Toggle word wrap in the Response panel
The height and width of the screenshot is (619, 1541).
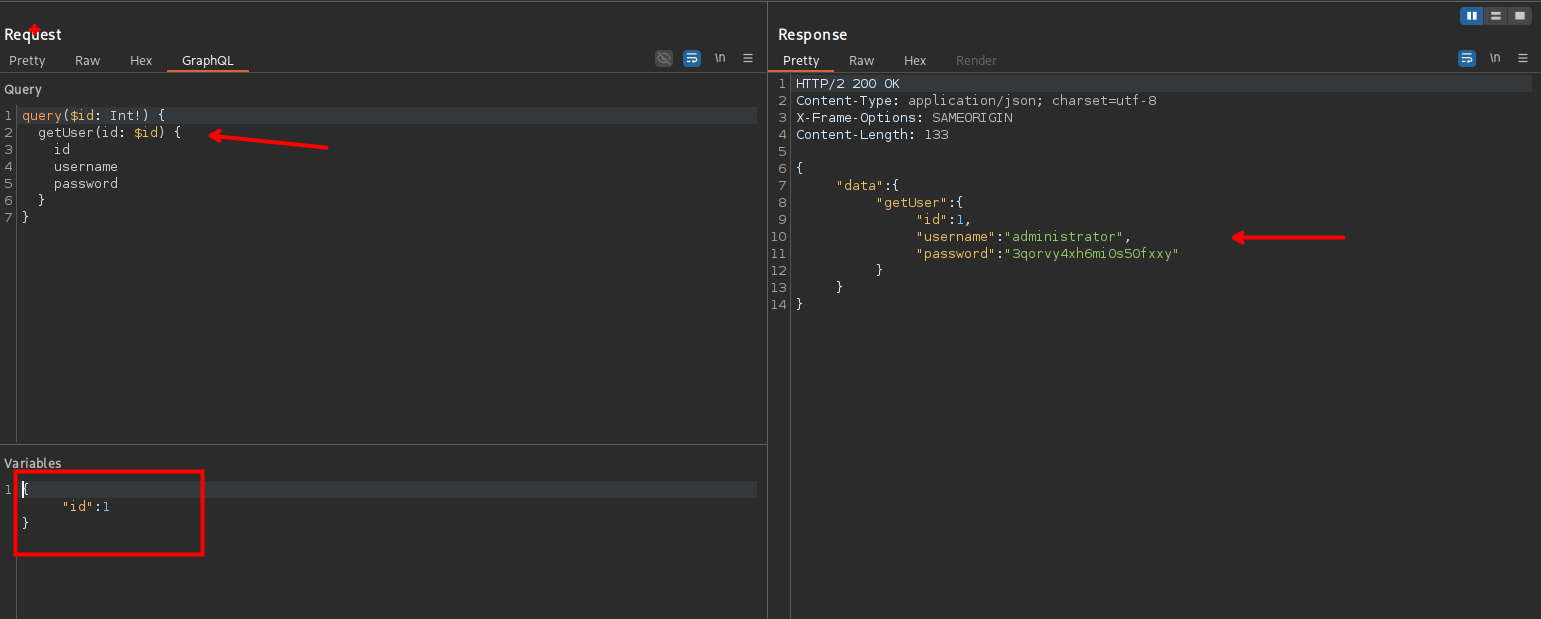click(x=1467, y=59)
